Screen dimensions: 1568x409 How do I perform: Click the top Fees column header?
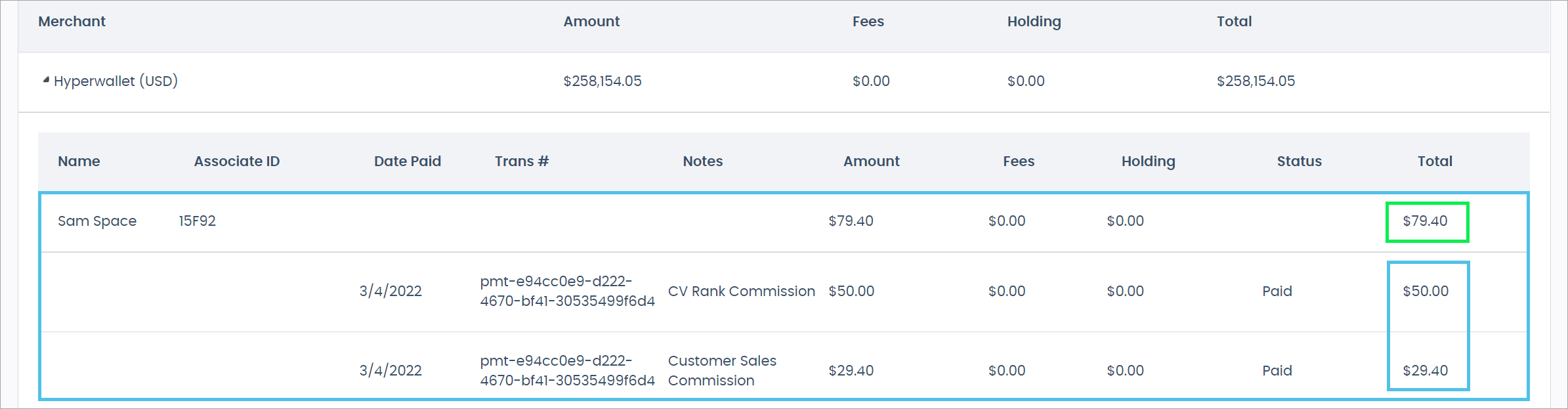click(868, 22)
